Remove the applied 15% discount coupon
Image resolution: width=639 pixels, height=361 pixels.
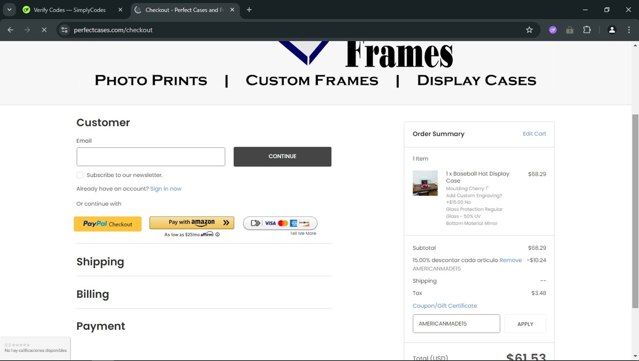click(x=511, y=260)
